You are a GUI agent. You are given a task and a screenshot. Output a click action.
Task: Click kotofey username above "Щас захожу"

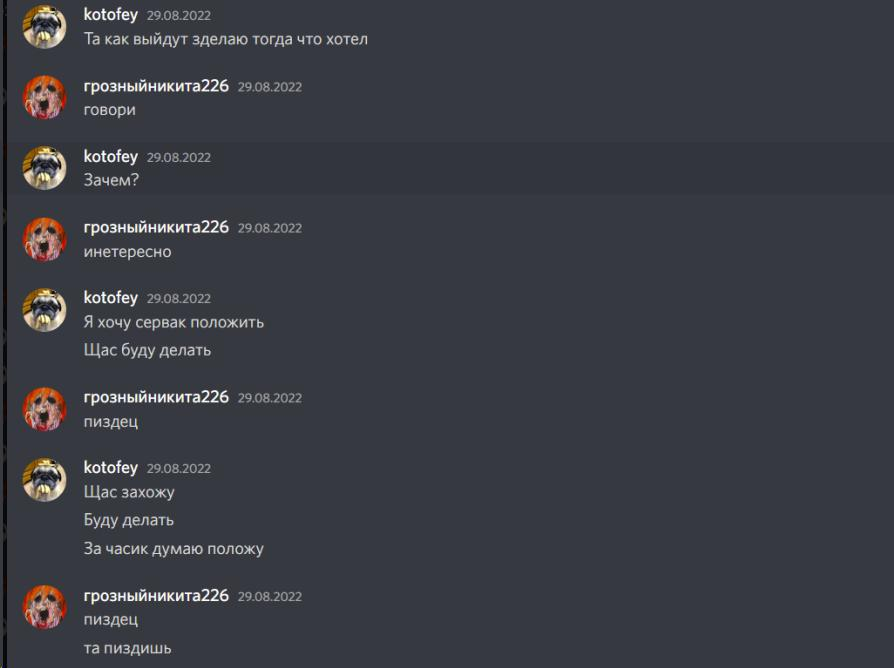111,467
